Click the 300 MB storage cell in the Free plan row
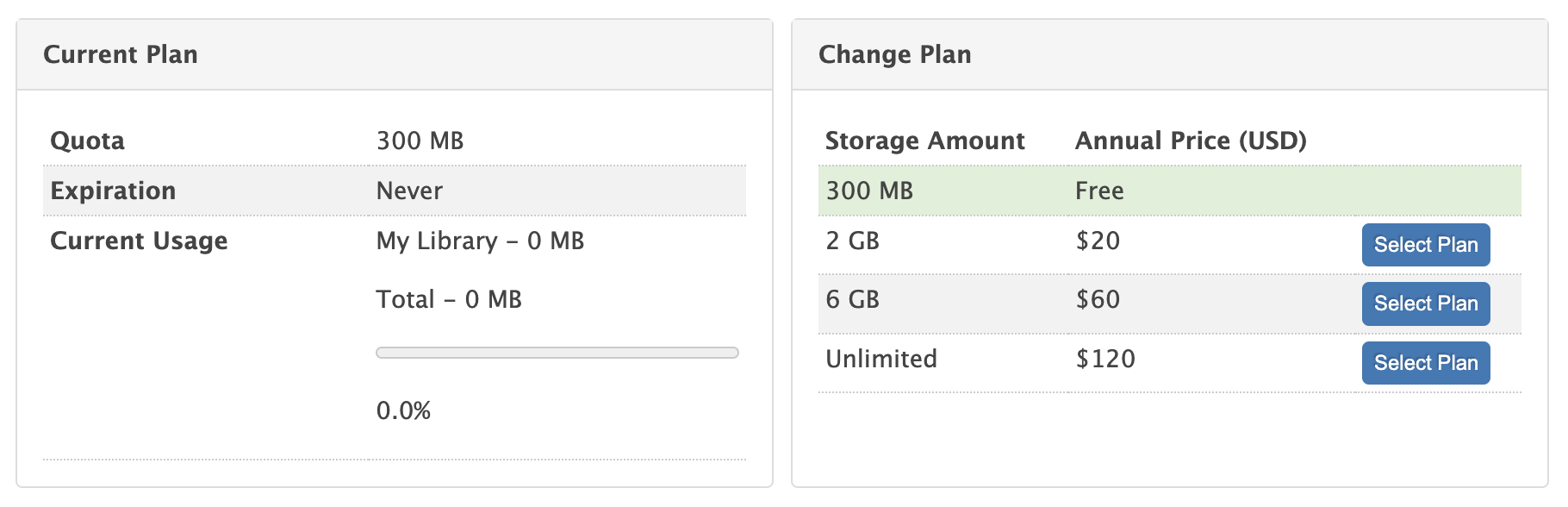 pos(868,191)
